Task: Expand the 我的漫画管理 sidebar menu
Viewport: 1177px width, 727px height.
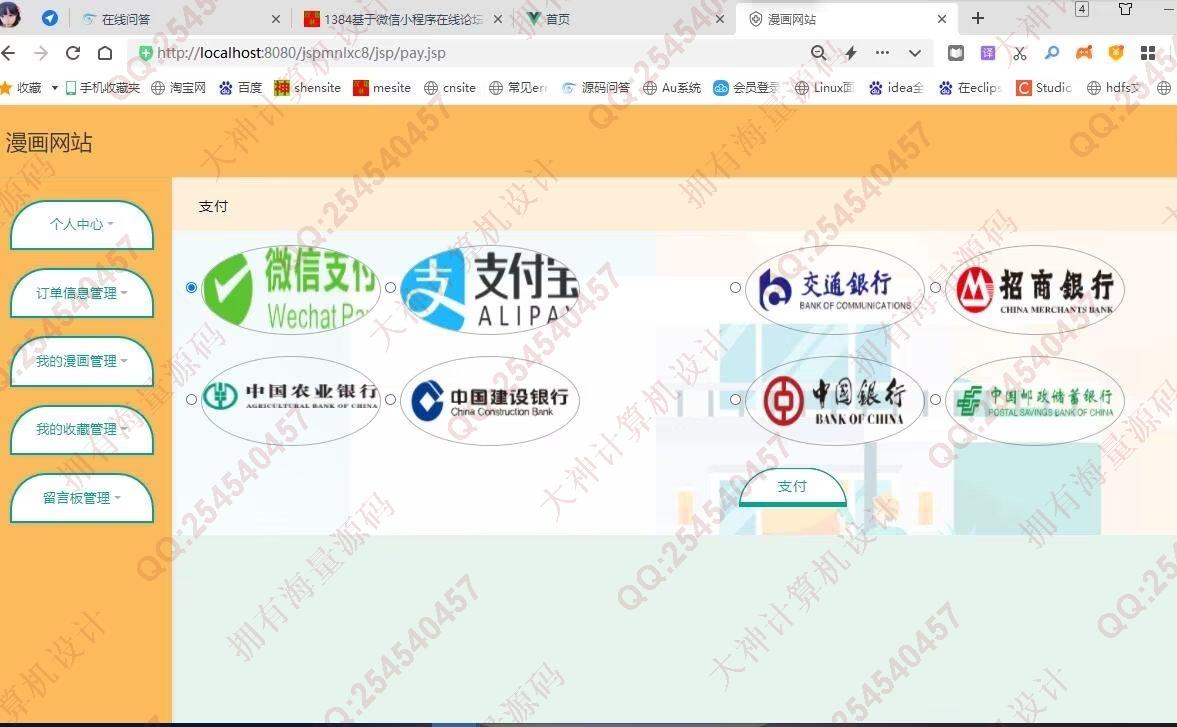Action: point(82,361)
